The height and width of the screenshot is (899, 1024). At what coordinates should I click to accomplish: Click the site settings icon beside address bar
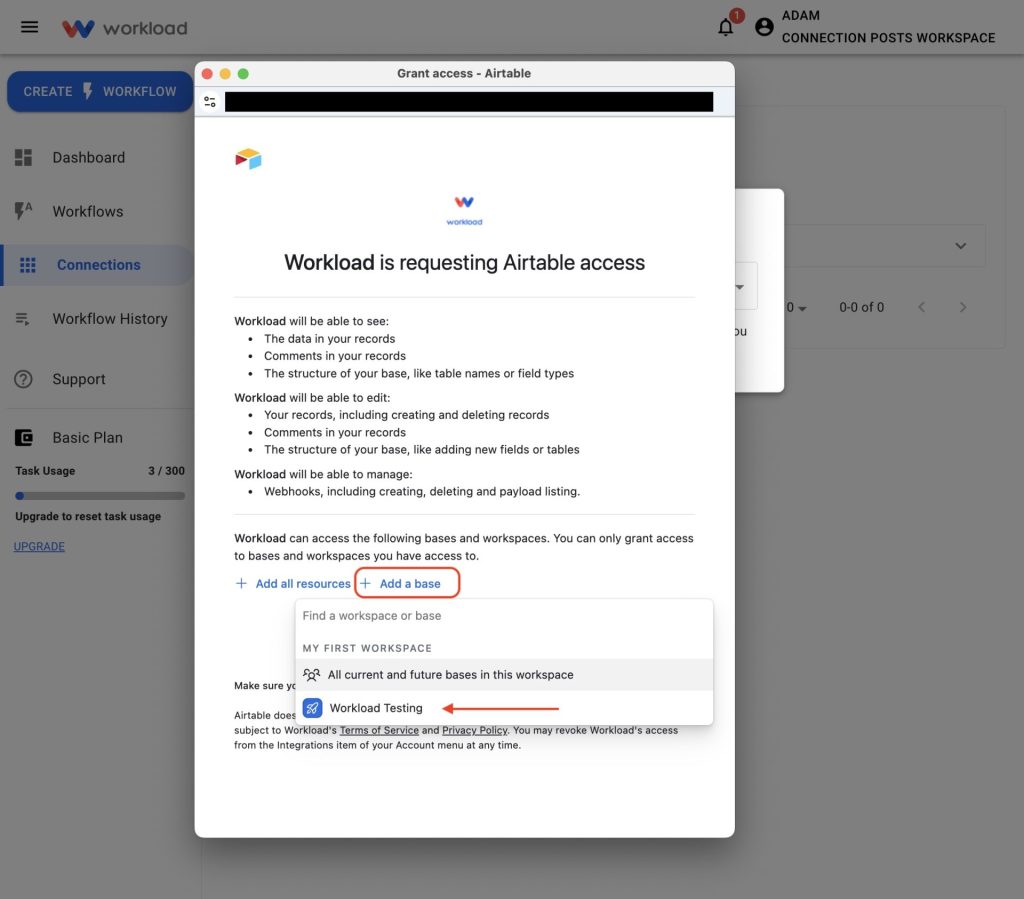point(210,102)
